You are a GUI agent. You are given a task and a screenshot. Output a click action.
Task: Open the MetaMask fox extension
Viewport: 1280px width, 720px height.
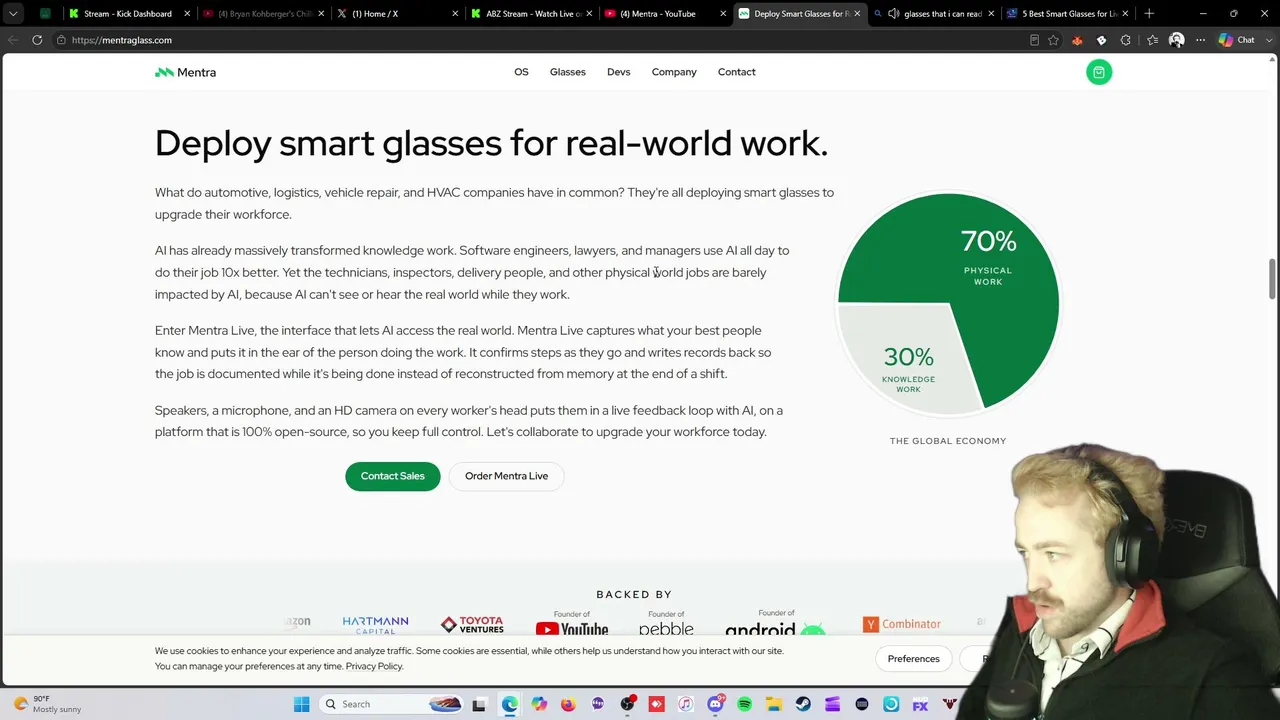1077,40
